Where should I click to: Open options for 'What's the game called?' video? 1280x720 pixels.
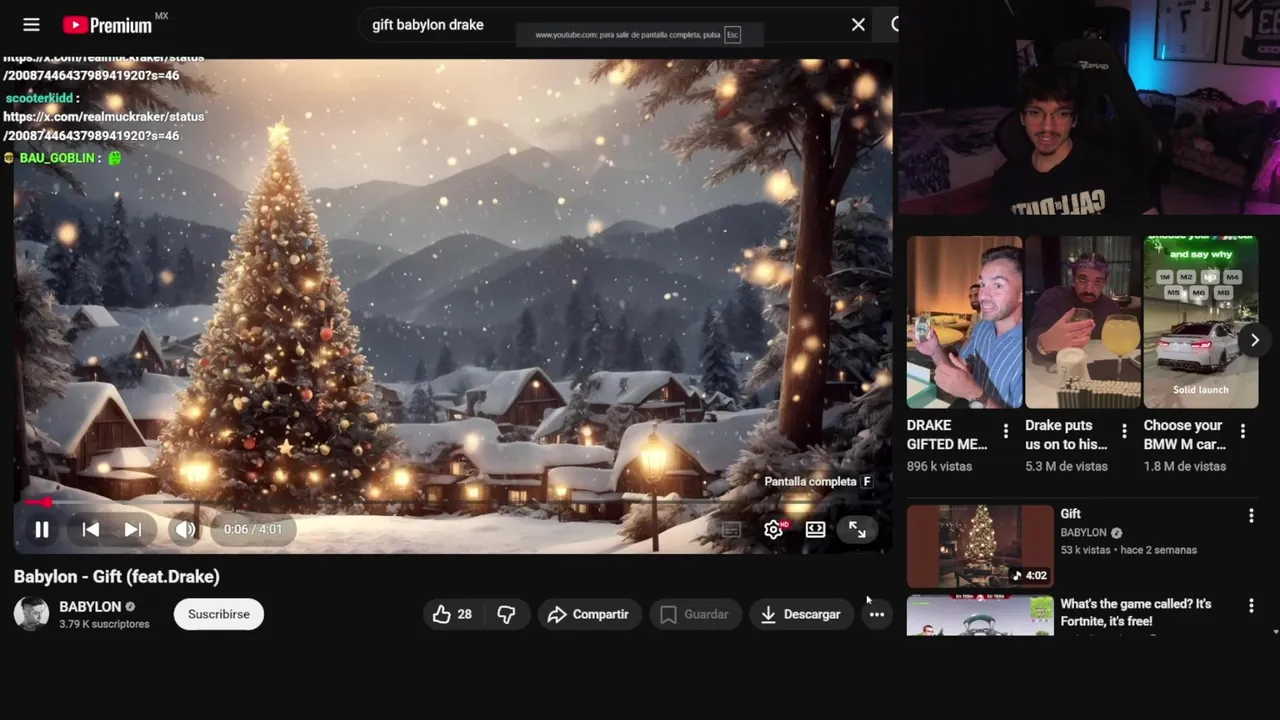1251,606
